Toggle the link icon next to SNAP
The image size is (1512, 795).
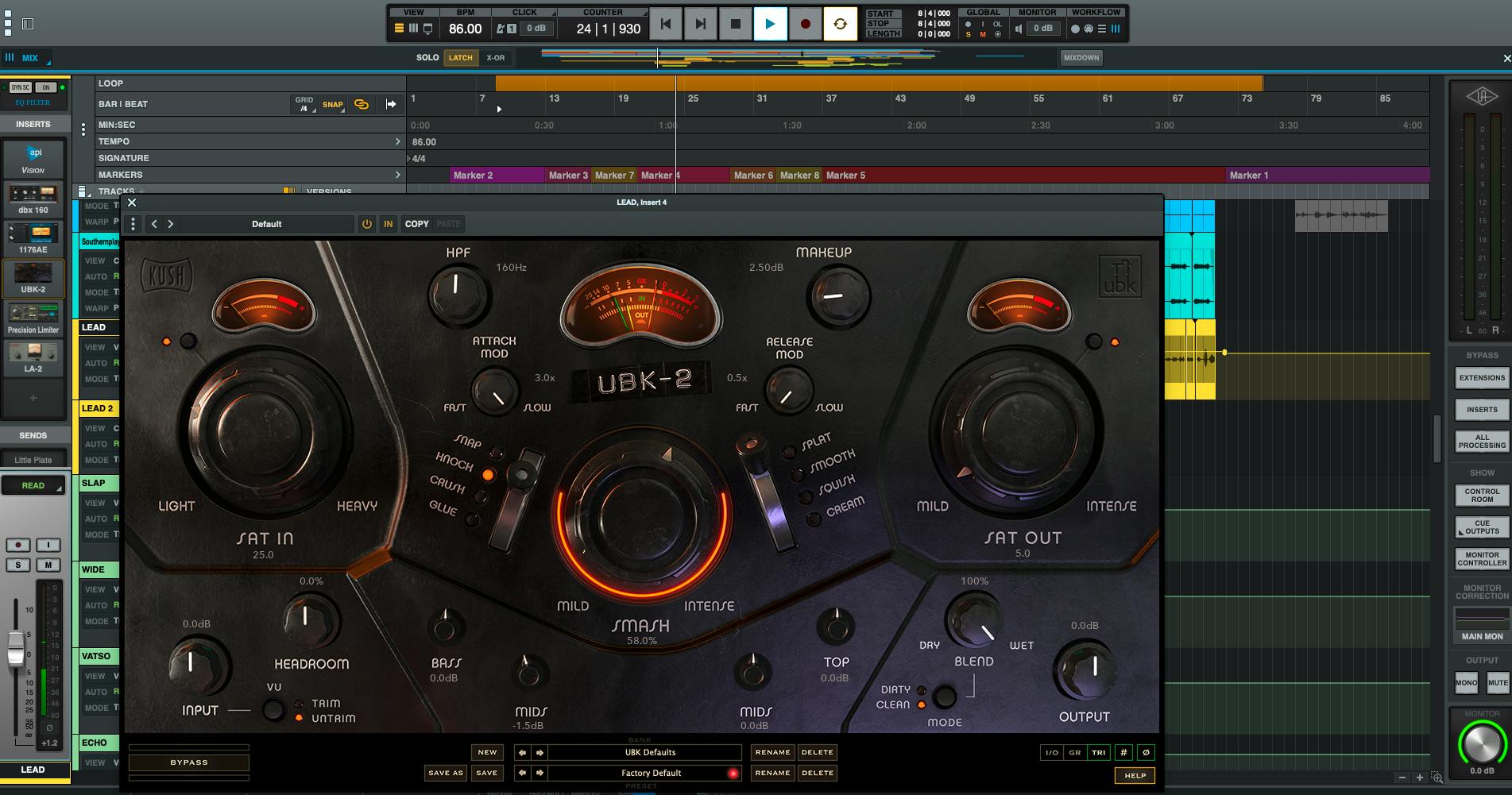tap(362, 104)
